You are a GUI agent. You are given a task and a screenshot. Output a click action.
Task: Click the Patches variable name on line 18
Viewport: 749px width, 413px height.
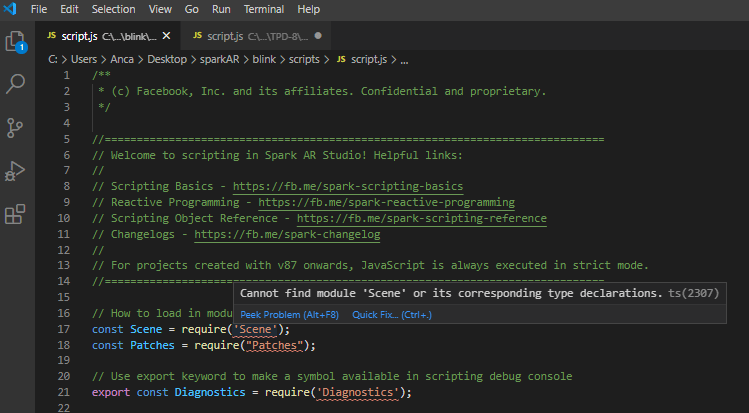152,345
